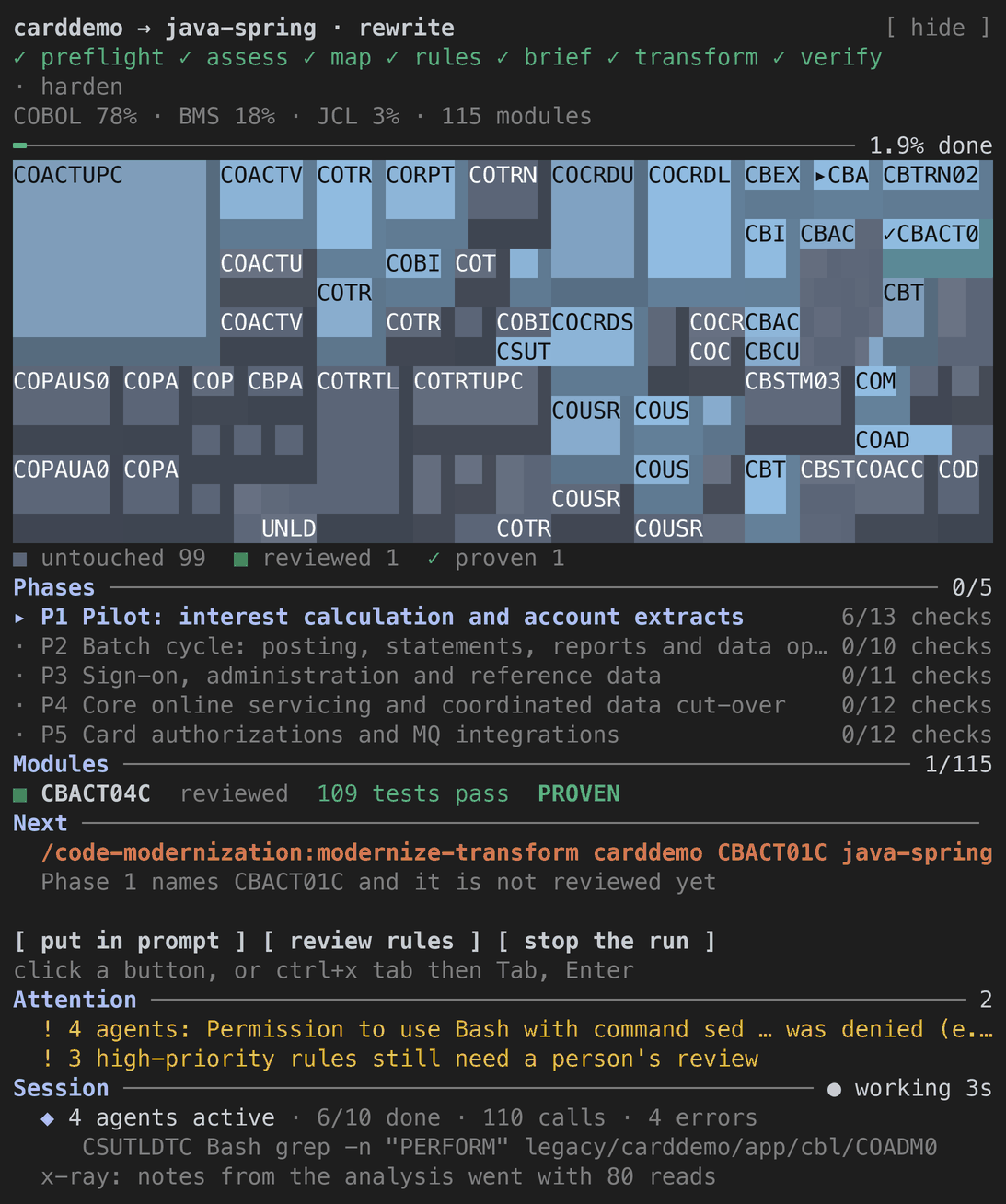The width and height of the screenshot is (1006, 1204).
Task: Click the warning icon for Bash permission denied
Action: tap(48, 1029)
